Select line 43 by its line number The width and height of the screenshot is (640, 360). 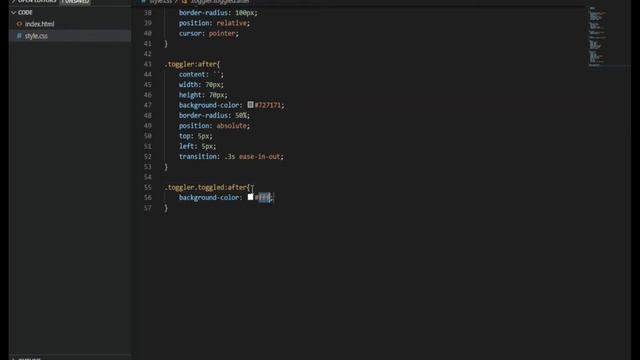point(147,64)
